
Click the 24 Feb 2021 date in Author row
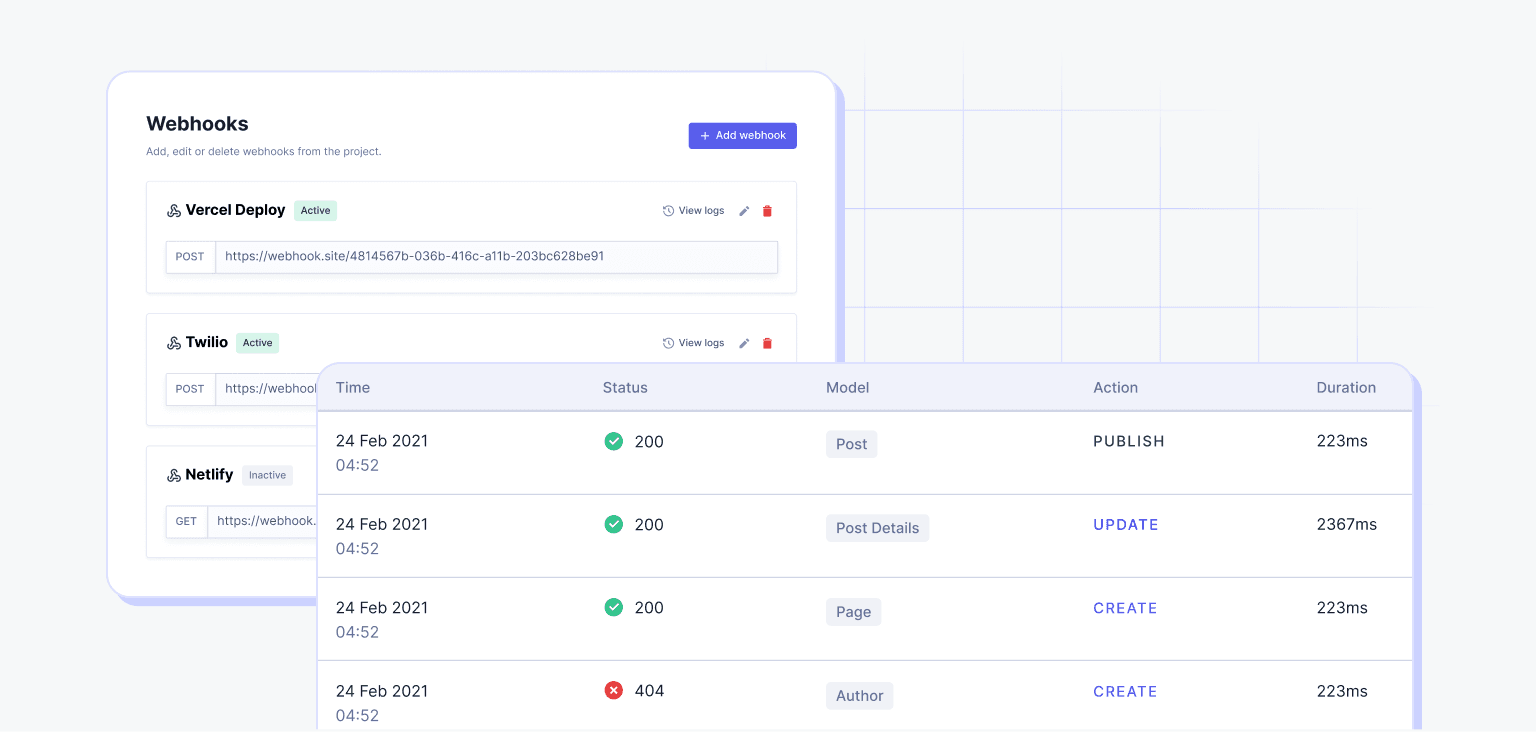(381, 691)
